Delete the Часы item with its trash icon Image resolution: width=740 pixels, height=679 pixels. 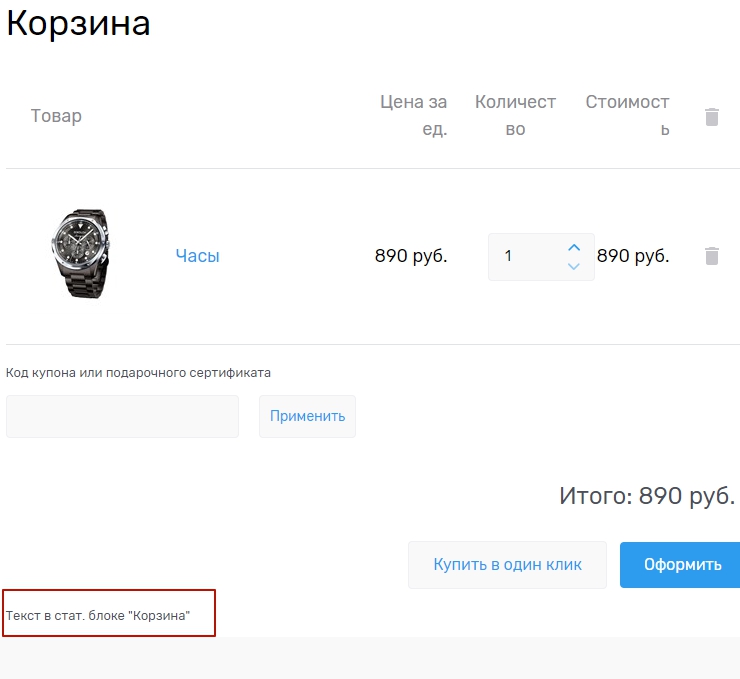(x=712, y=256)
